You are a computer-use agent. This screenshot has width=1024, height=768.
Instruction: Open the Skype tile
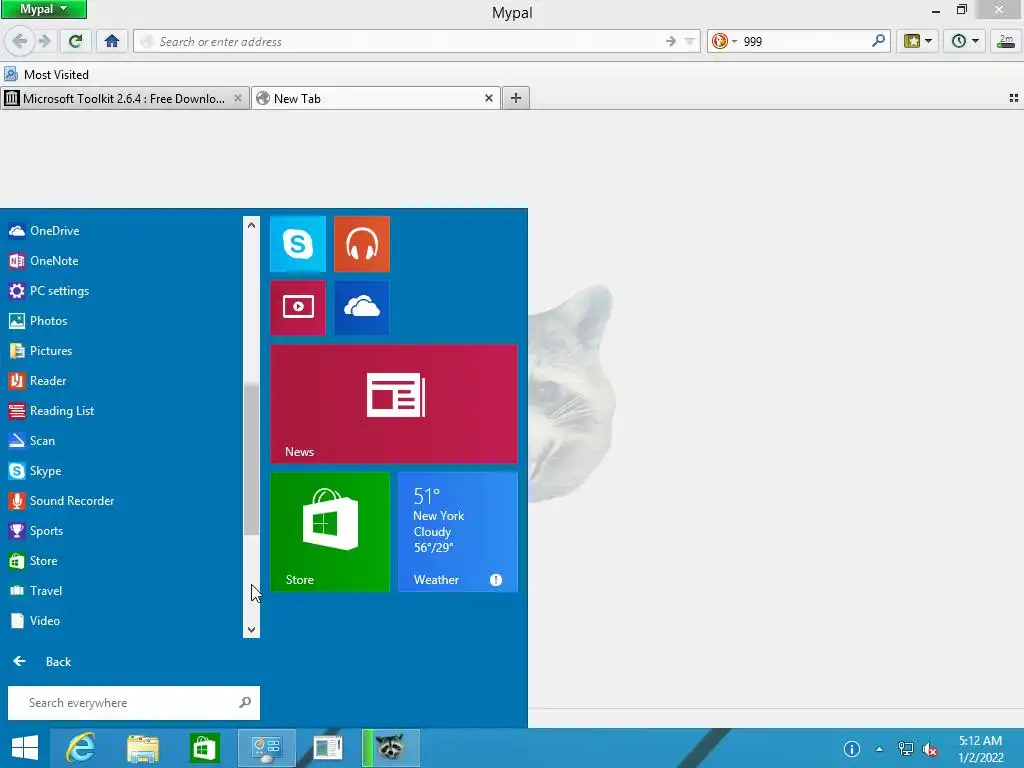pyautogui.click(x=298, y=244)
